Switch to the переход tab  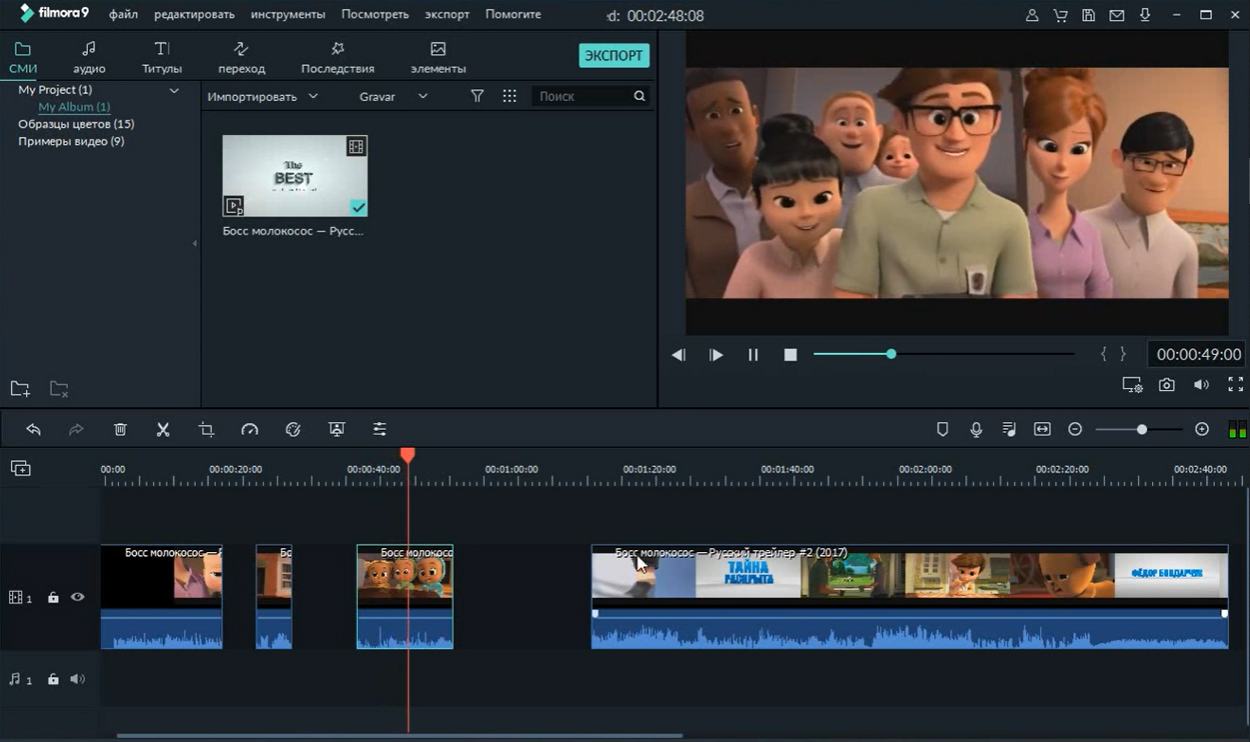242,57
